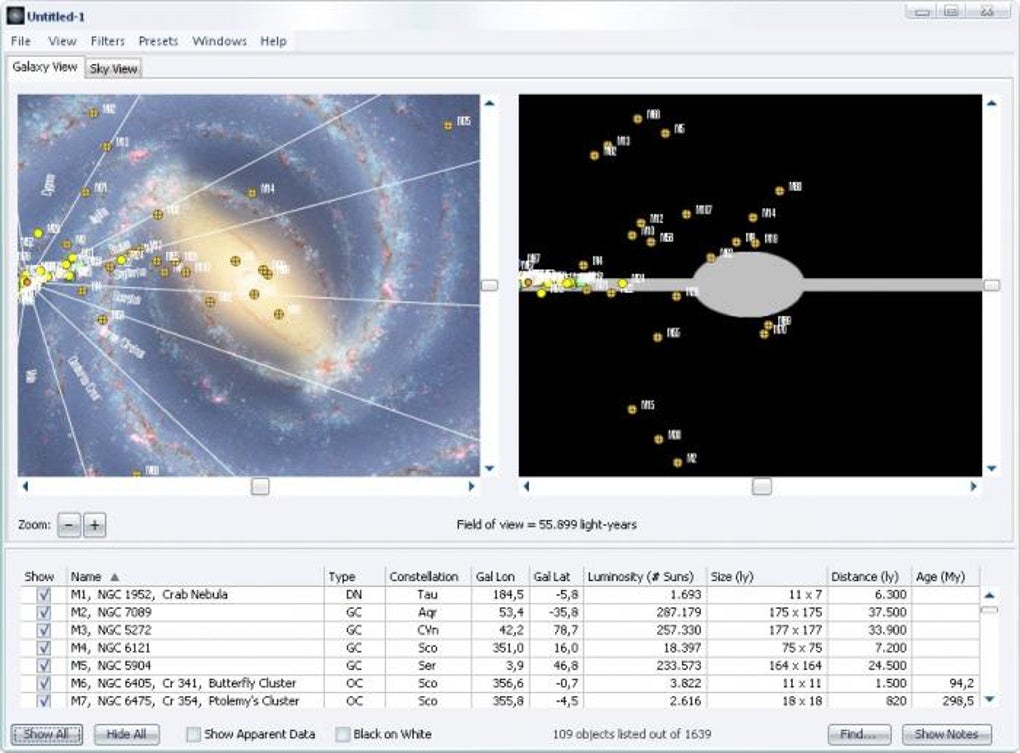Open the Find... dialog button
The image size is (1020, 753).
coord(859,734)
